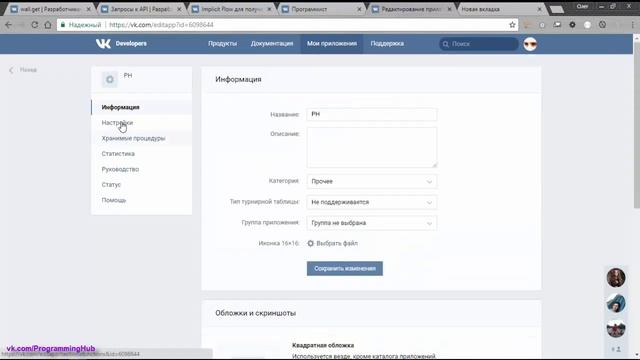Screen dimensions: 640x360
Task: Close the wall.get tab
Action: coord(88,9)
